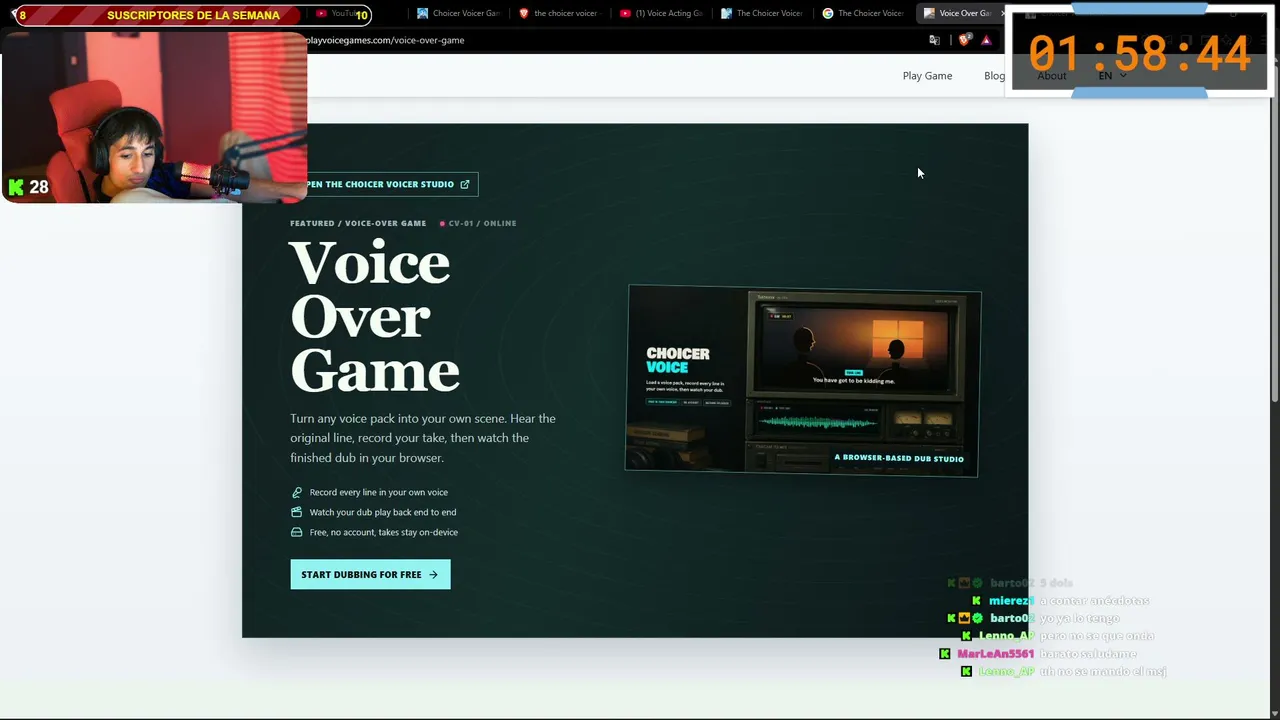Expand the EN language dropdown
The height and width of the screenshot is (720, 1280).
(1112, 76)
